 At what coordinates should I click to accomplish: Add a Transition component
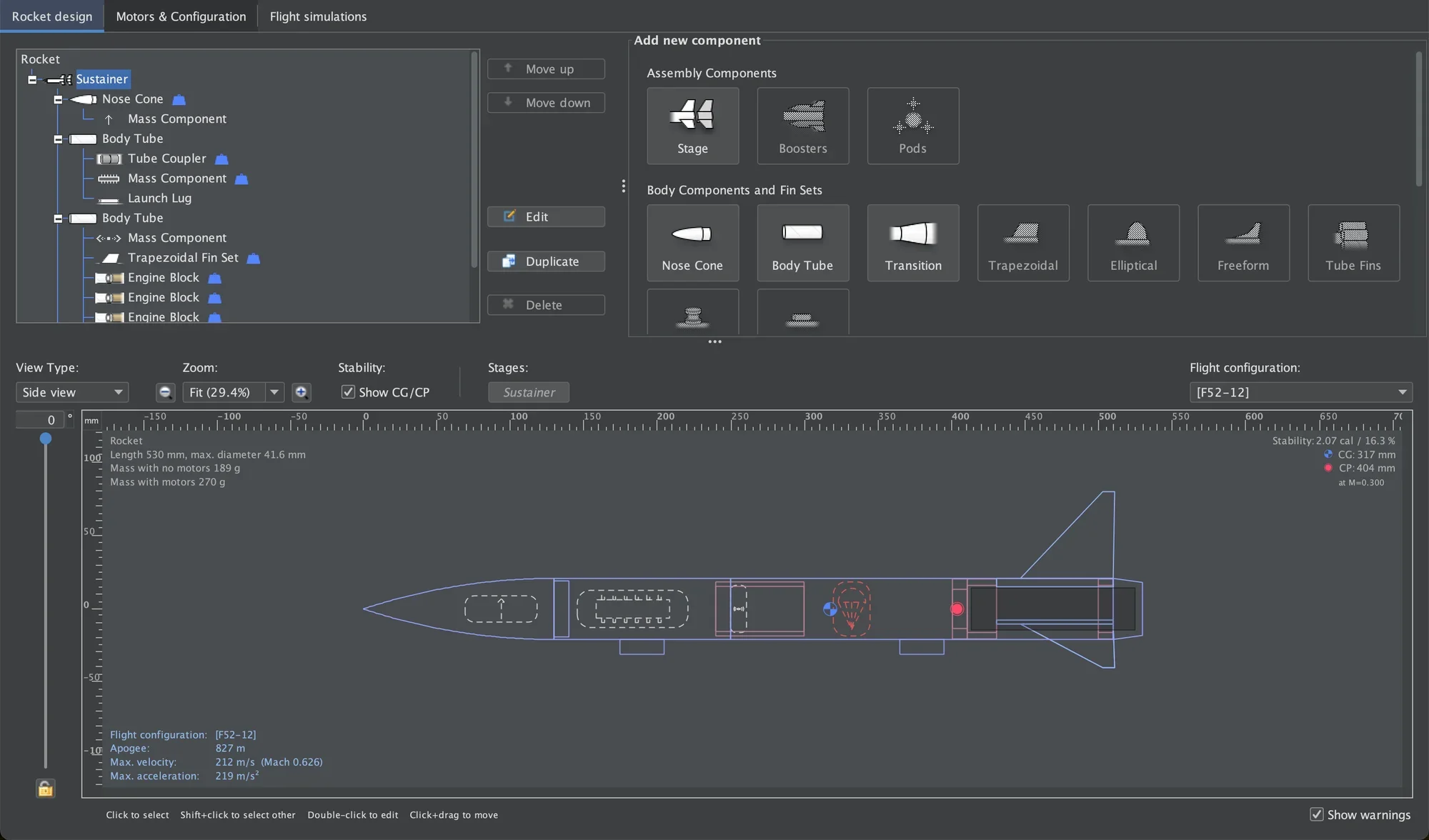(912, 243)
